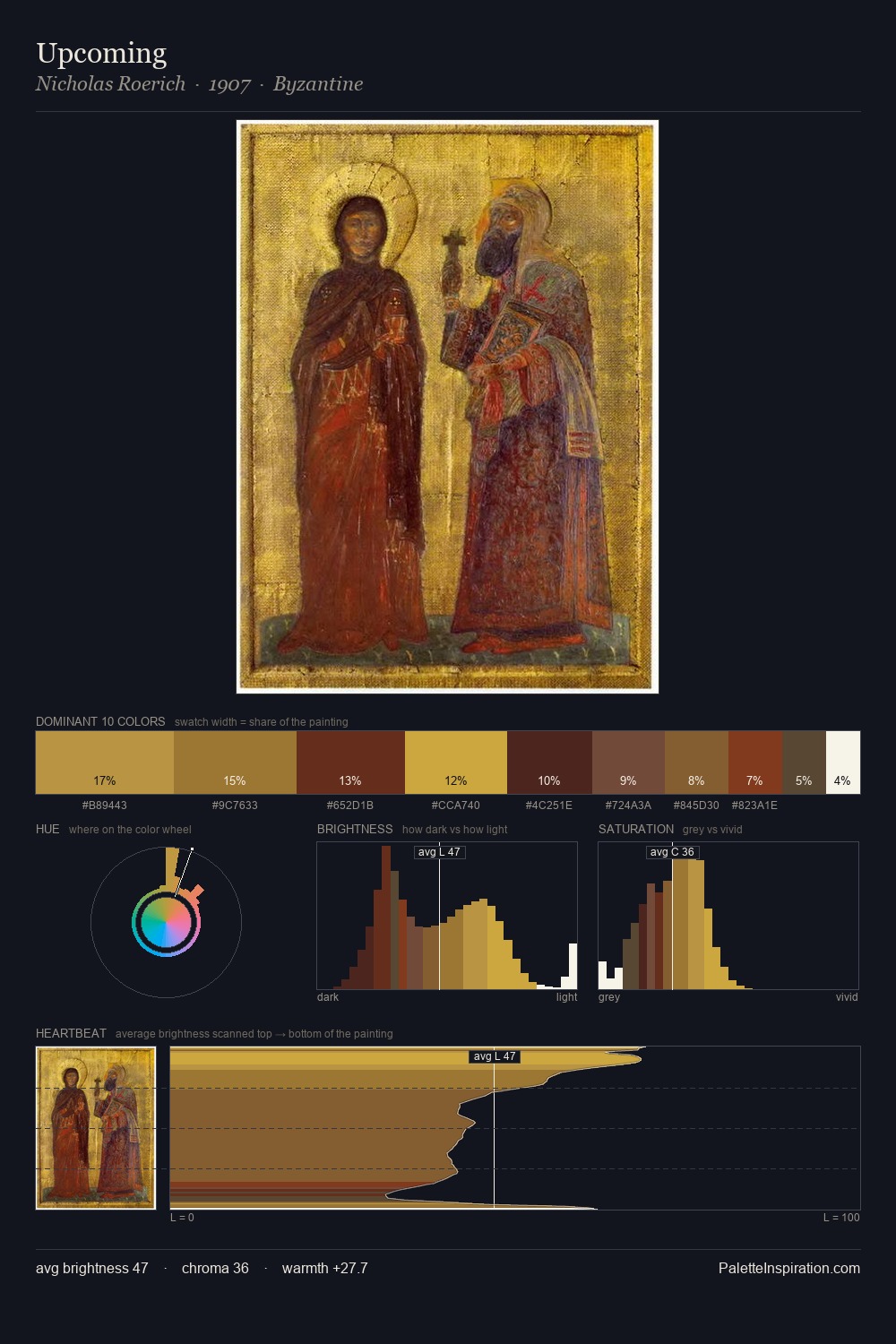Click the brightness histogram chart
The width and height of the screenshot is (896, 1344).
tap(447, 916)
